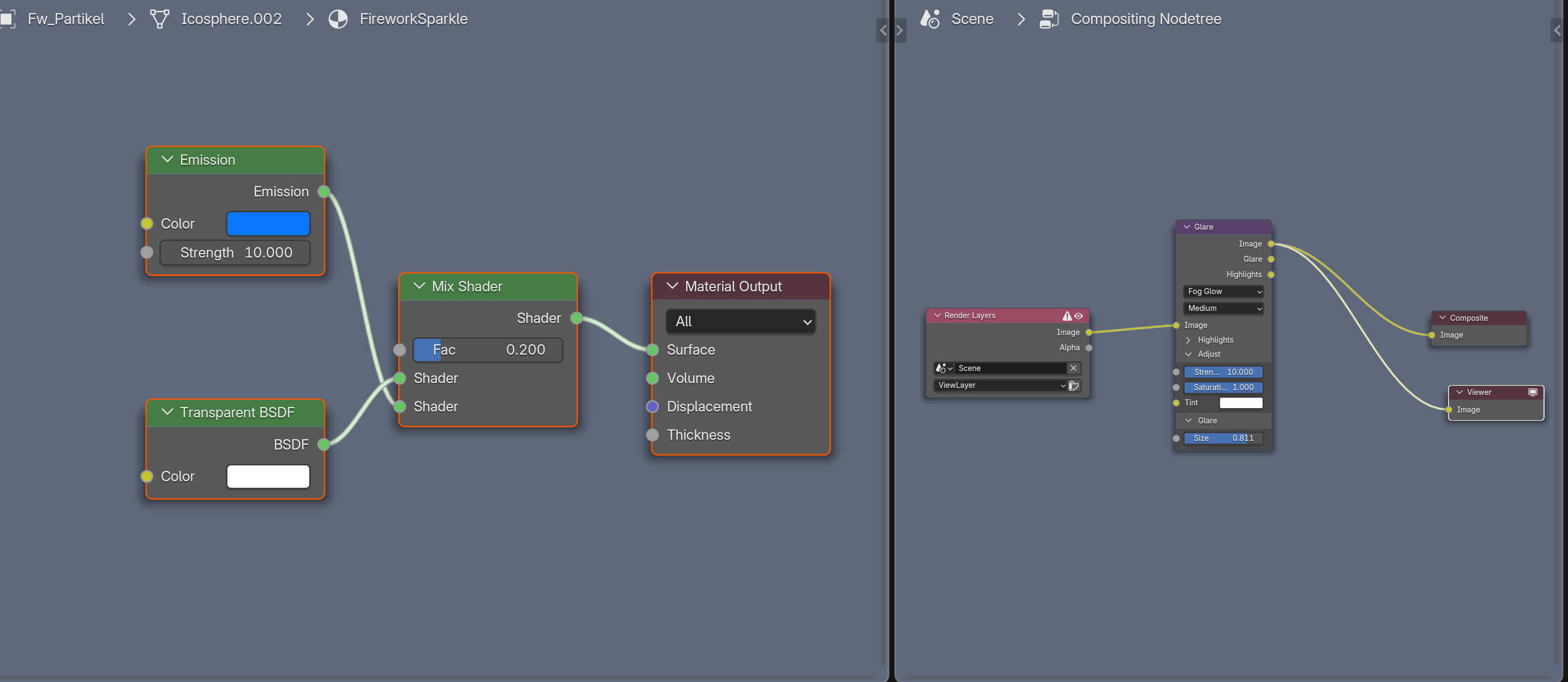Open scene browse icon in Render Layers node
Image resolution: width=1568 pixels, height=682 pixels.
944,368
